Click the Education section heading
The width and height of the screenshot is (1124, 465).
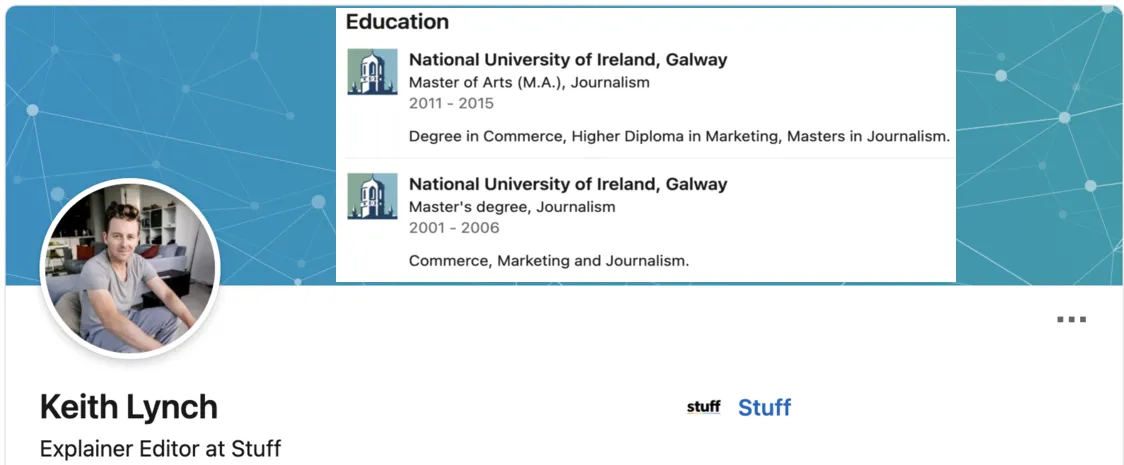397,22
